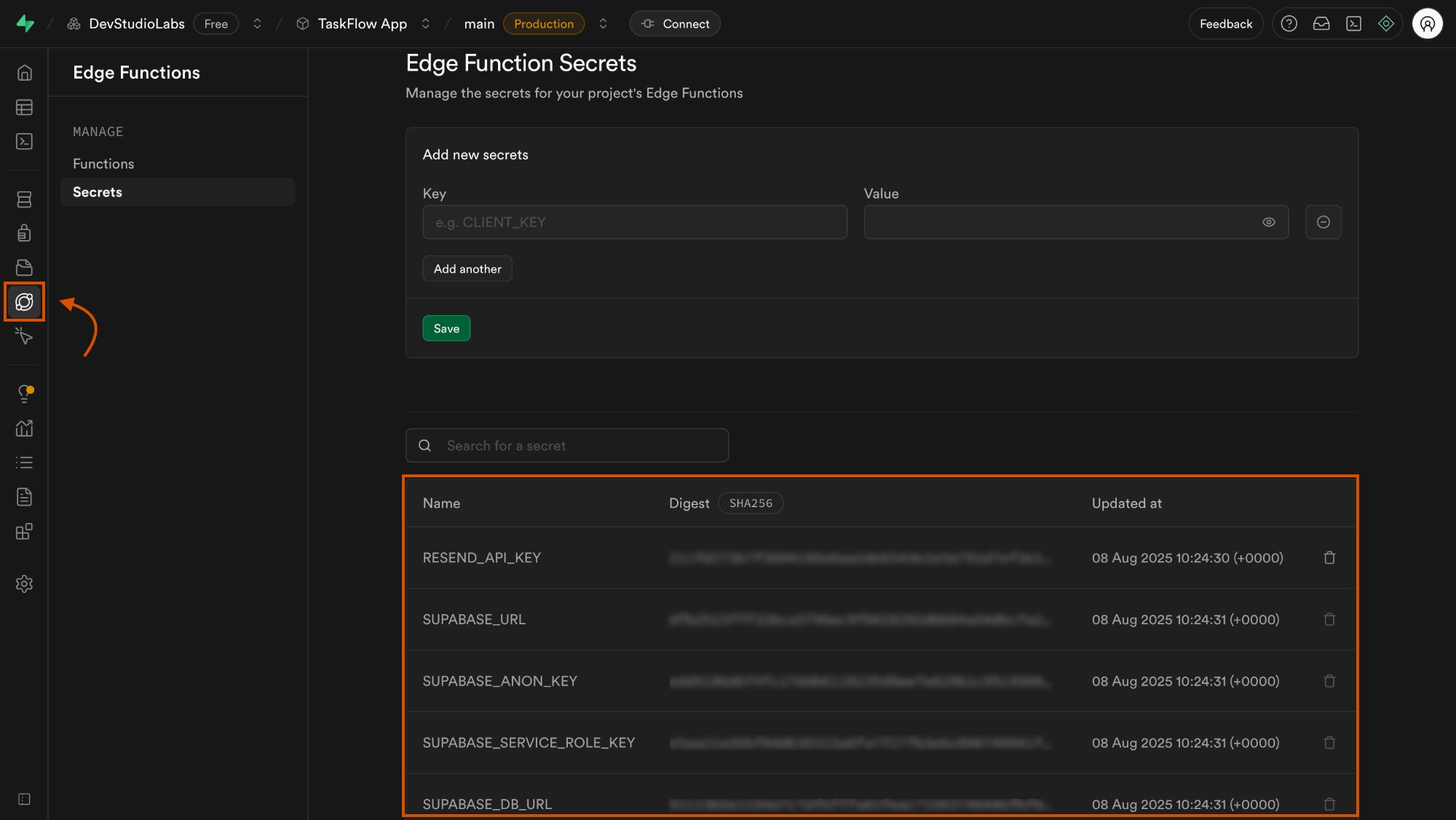Open the Storage section
The height and width of the screenshot is (820, 1456).
[24, 267]
